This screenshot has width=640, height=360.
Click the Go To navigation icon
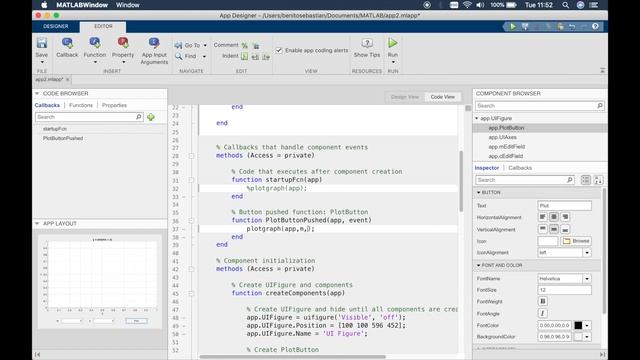click(x=178, y=45)
